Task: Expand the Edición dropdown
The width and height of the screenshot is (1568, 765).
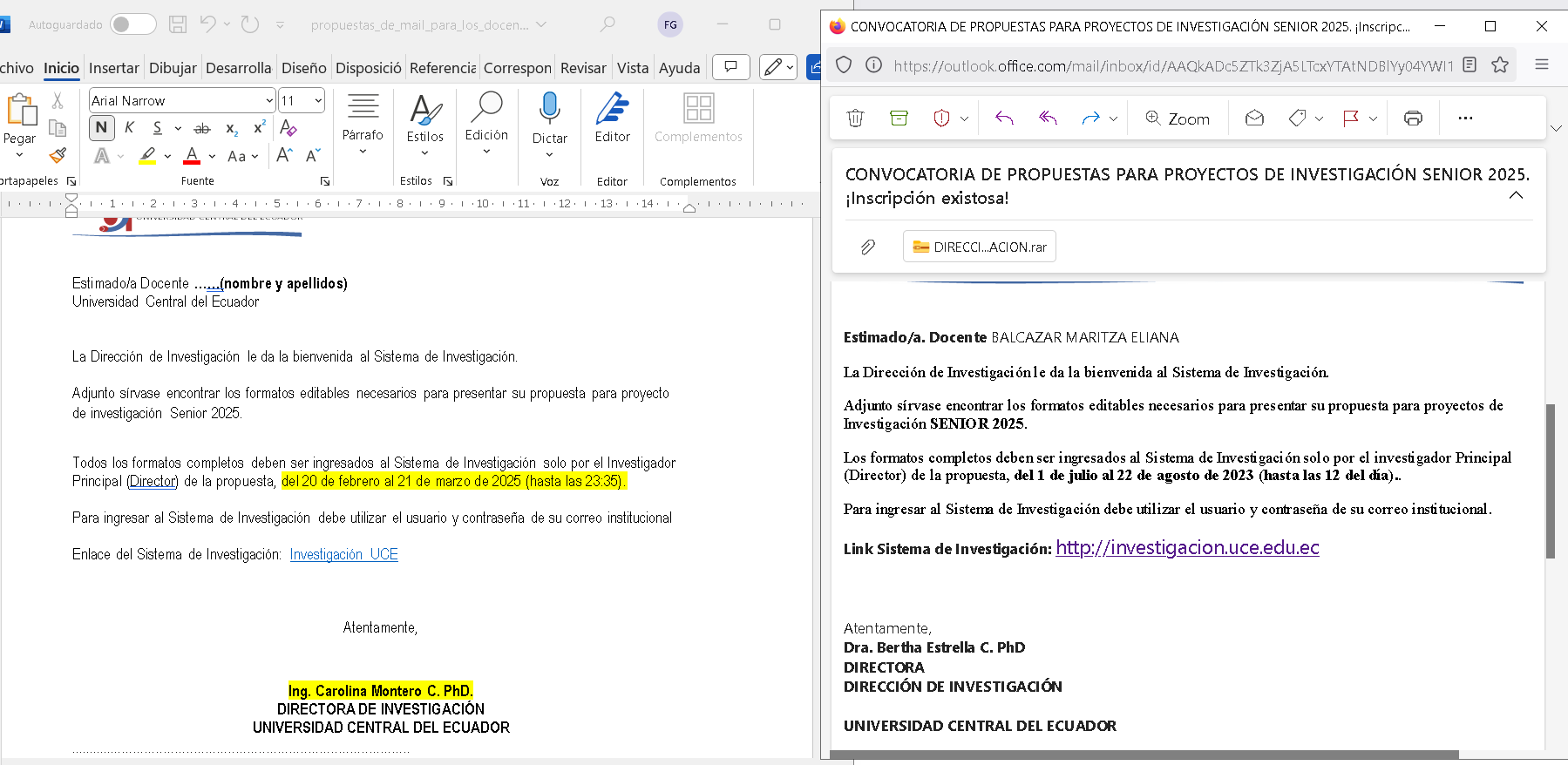Action: pyautogui.click(x=486, y=151)
